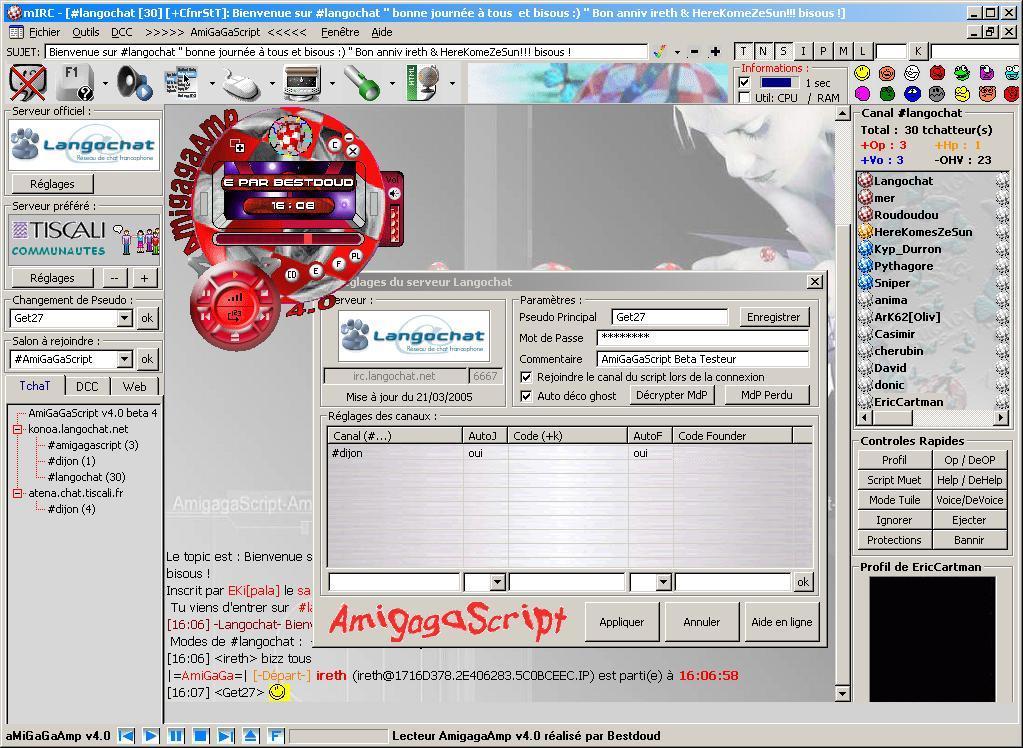The image size is (1023, 748).
Task: Click the CD button on AmigagaAmp player
Action: click(x=292, y=275)
